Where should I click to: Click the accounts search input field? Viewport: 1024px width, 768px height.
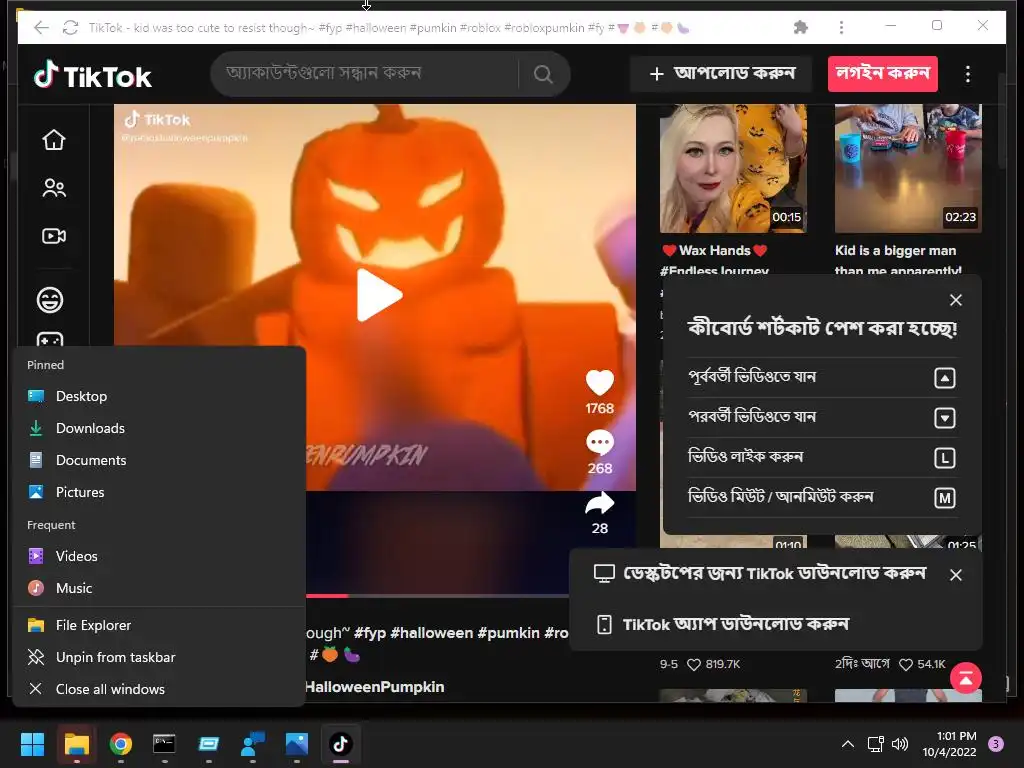[366, 74]
